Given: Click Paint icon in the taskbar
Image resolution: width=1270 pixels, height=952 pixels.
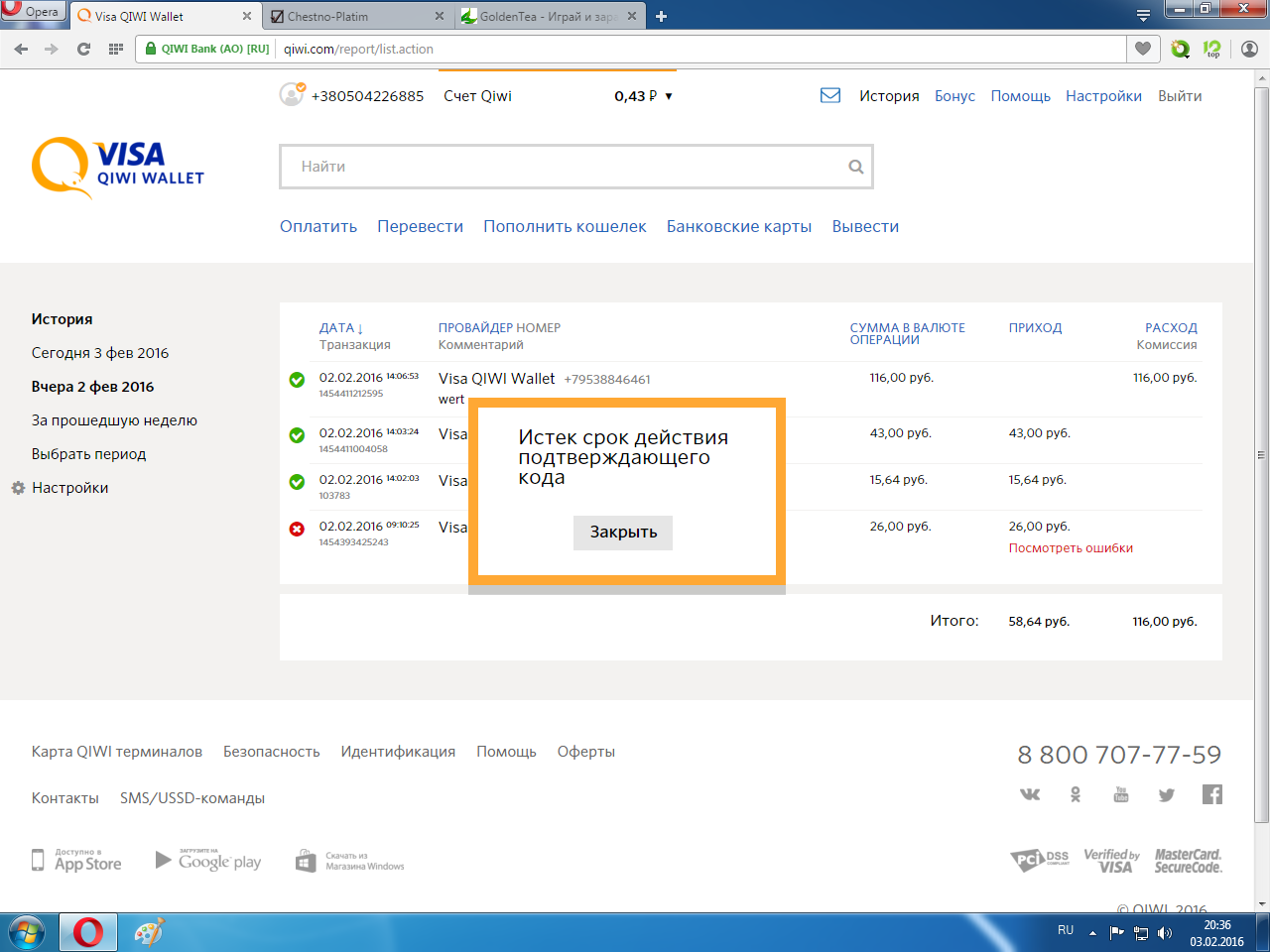Looking at the screenshot, I should pyautogui.click(x=149, y=933).
